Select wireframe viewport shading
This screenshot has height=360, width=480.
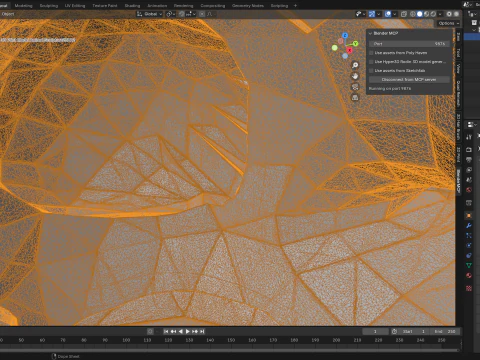coord(413,14)
